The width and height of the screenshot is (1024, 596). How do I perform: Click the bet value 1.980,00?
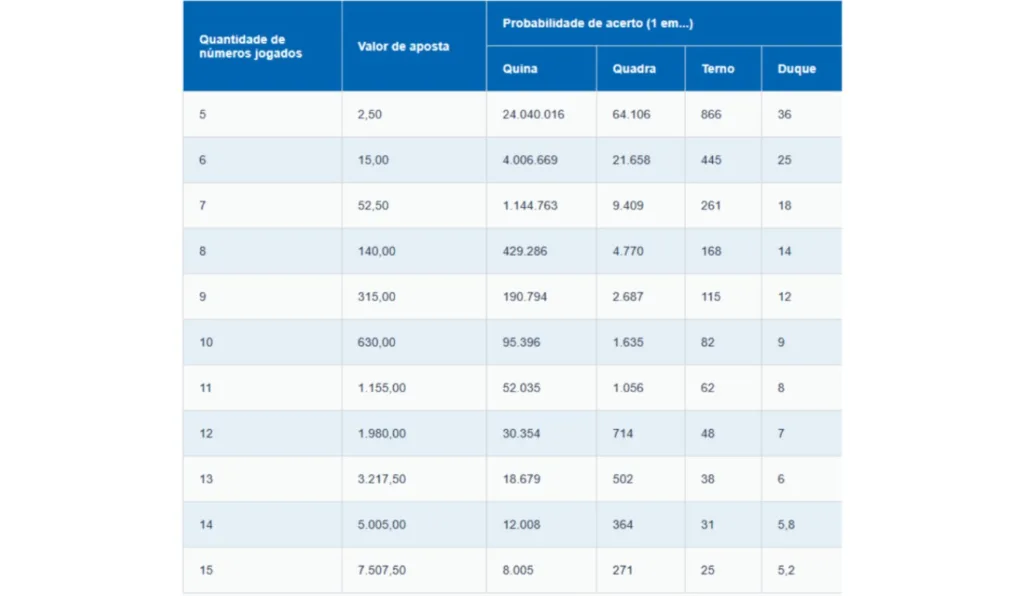[381, 433]
